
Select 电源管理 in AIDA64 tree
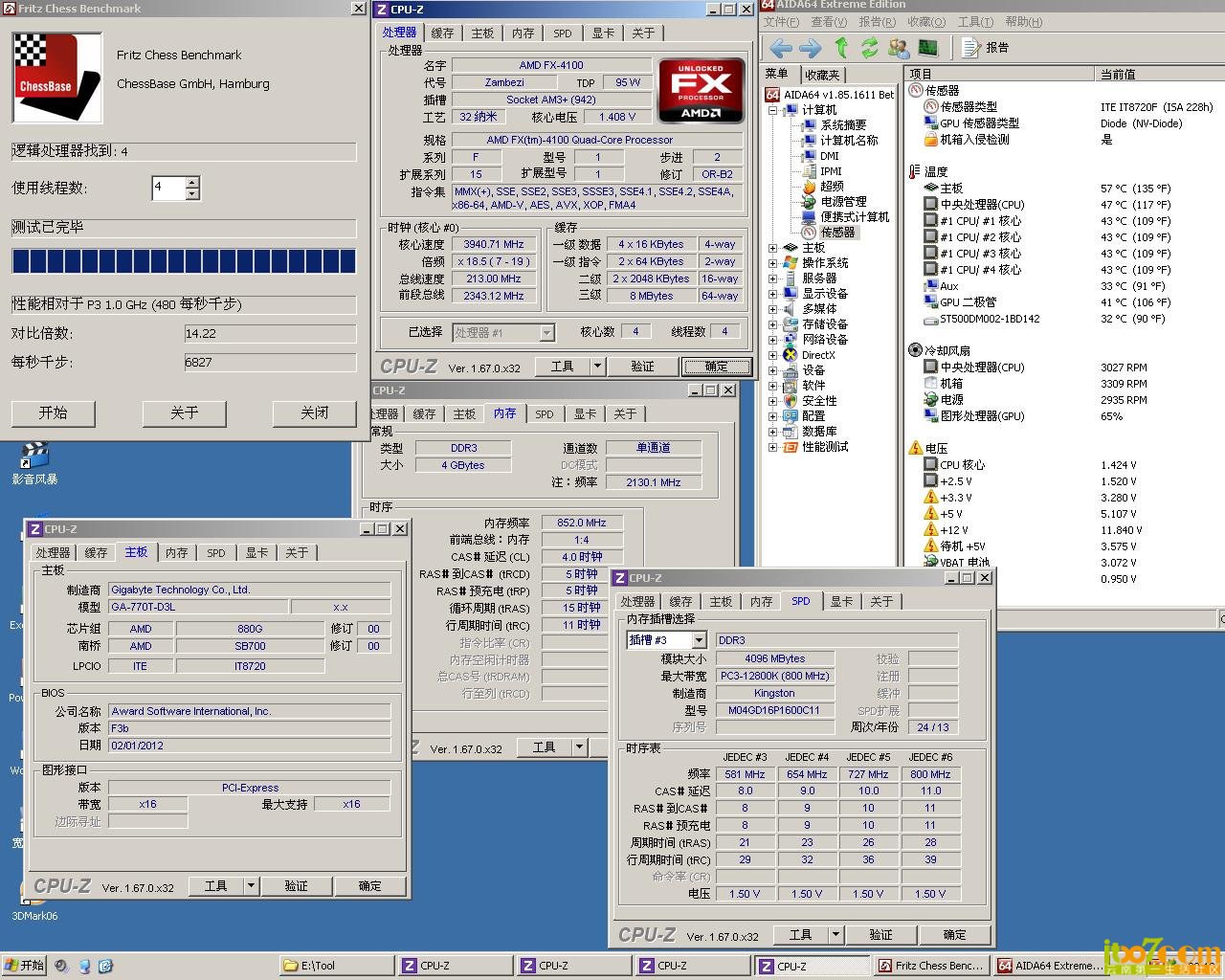(843, 201)
